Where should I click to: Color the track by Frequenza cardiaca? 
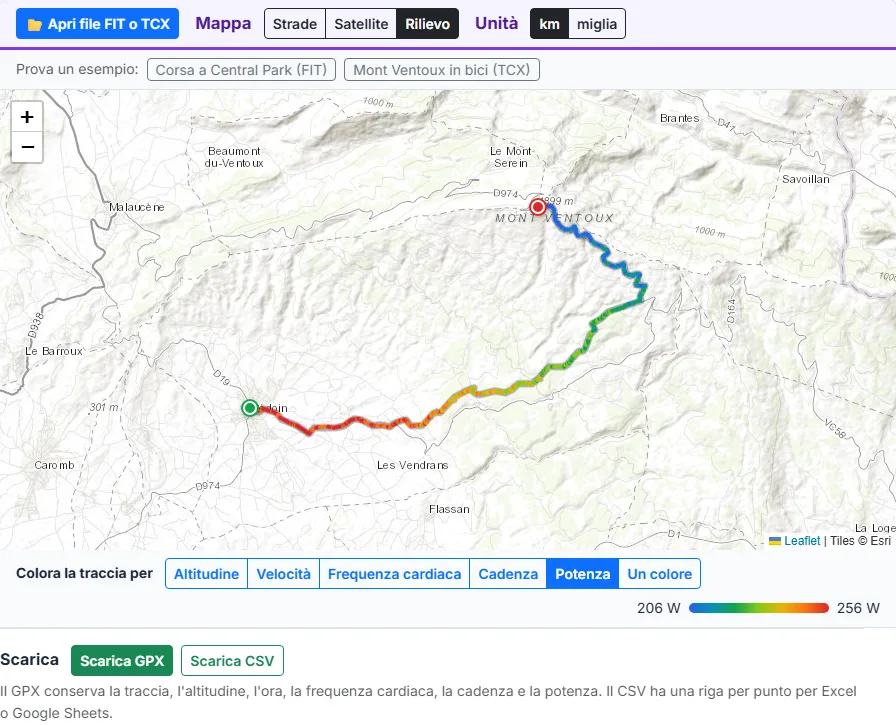click(x=394, y=574)
